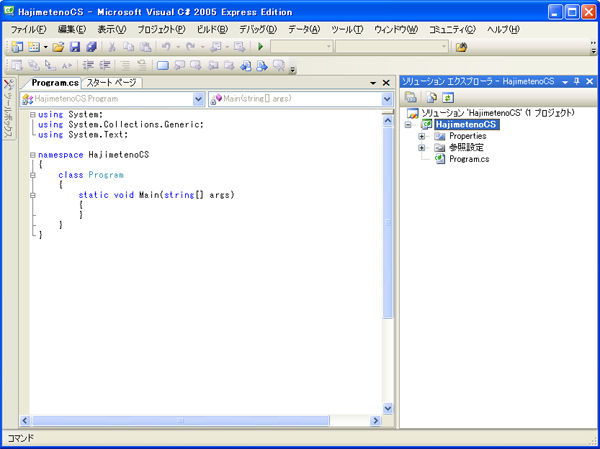Viewport: 600px width, 449px height.
Task: Click the Copy toolbar icon
Action: click(129, 47)
